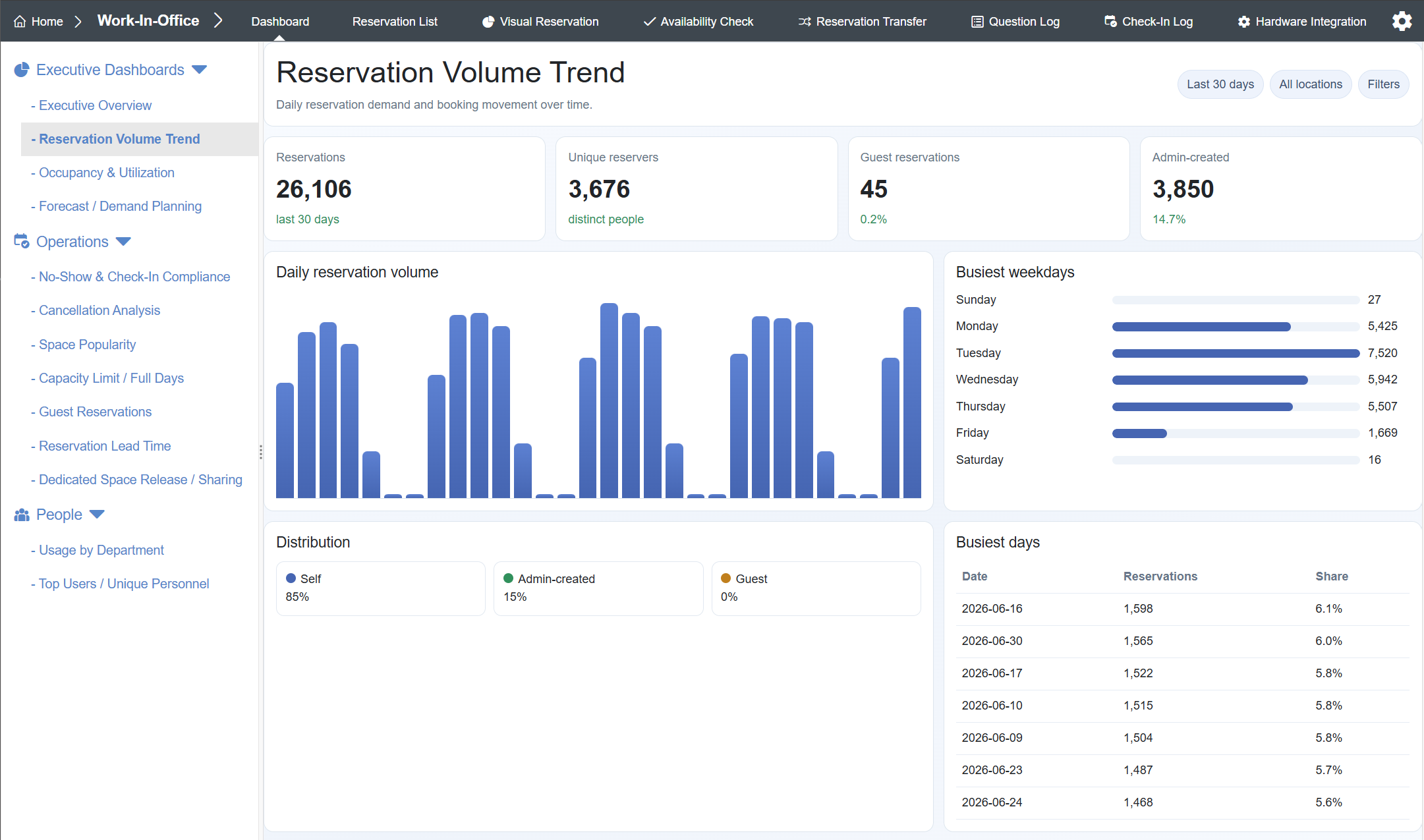
Task: Open the Availability Check tab
Action: click(698, 22)
